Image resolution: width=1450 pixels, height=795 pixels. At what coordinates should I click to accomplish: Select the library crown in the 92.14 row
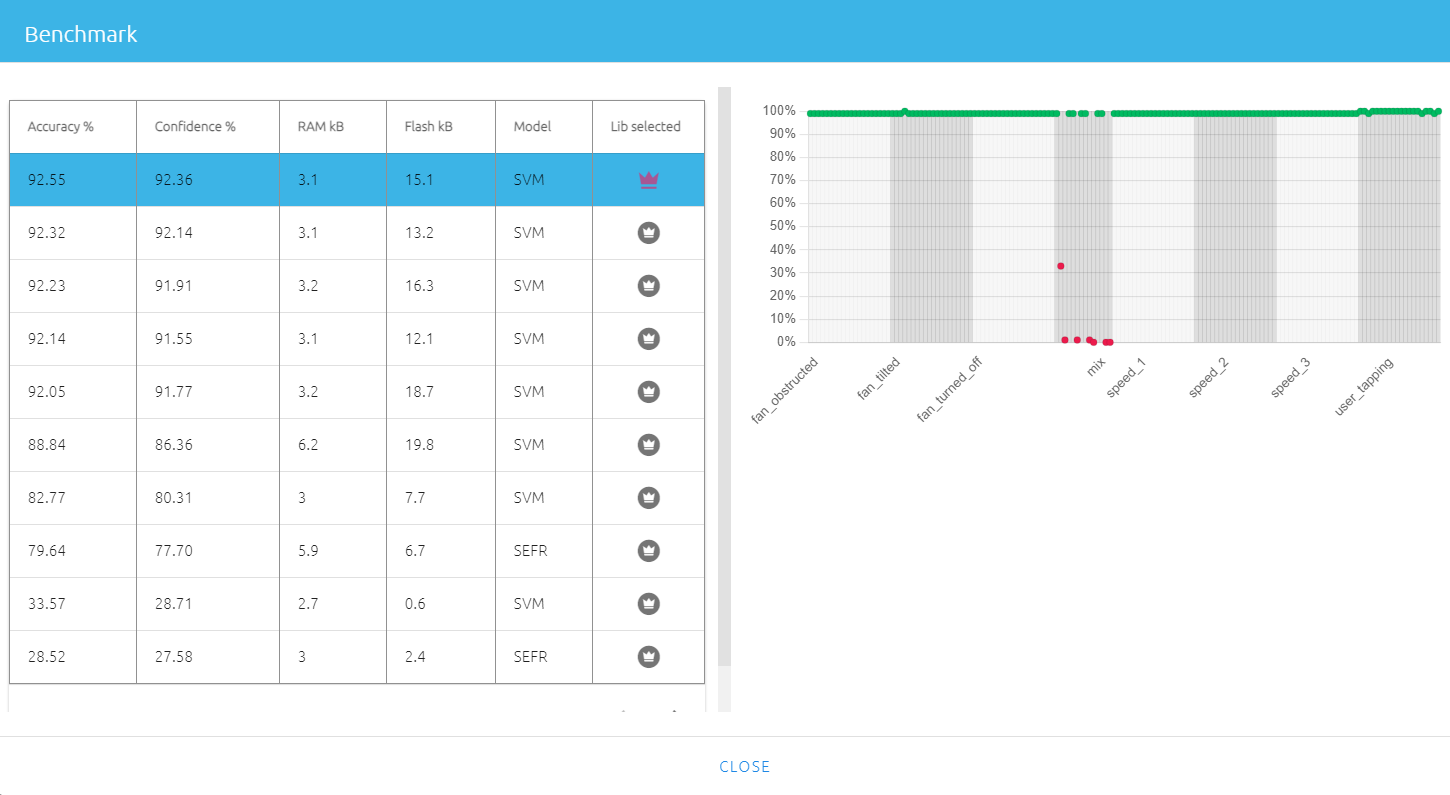coord(649,339)
